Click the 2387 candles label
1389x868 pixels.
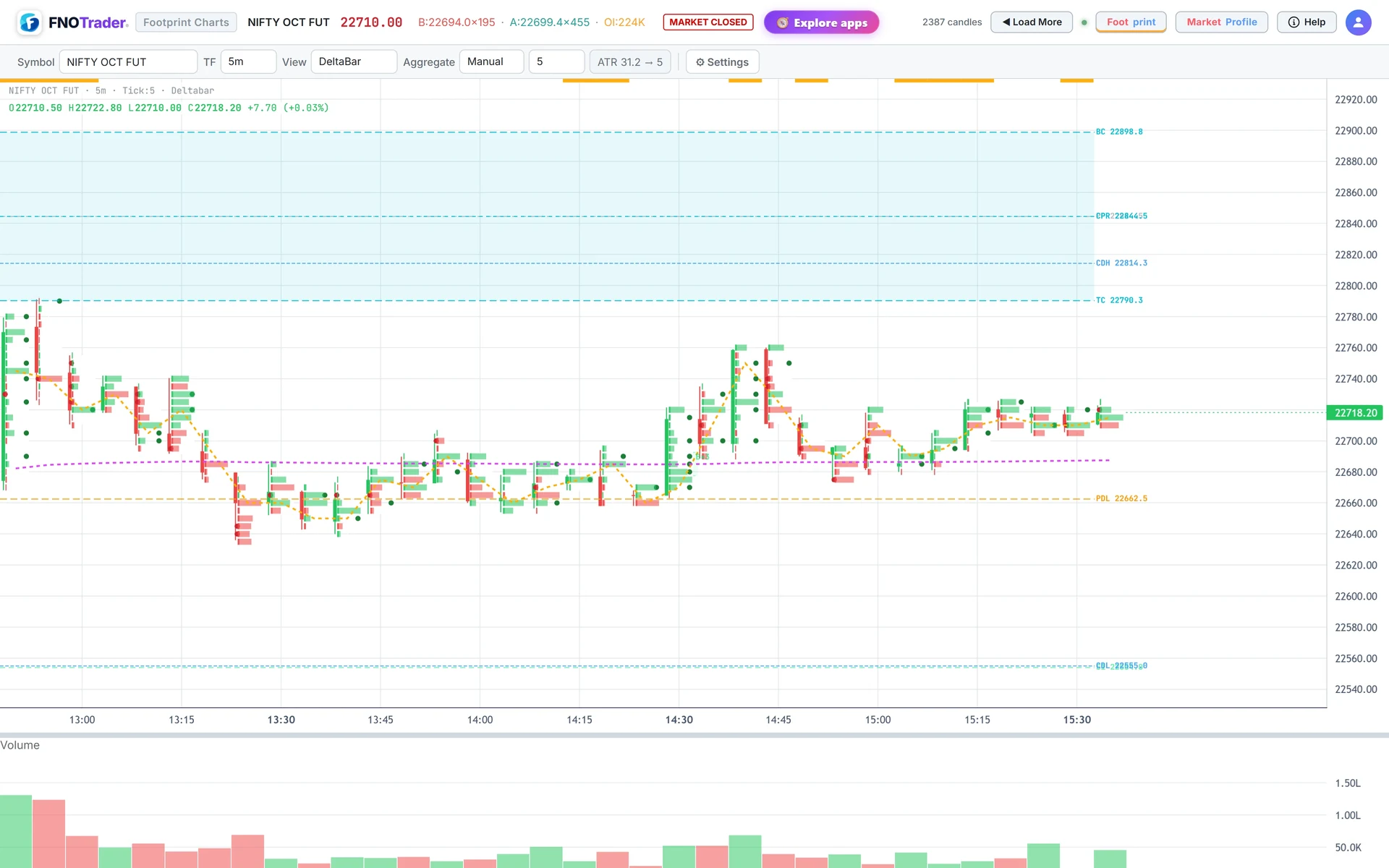tap(952, 22)
